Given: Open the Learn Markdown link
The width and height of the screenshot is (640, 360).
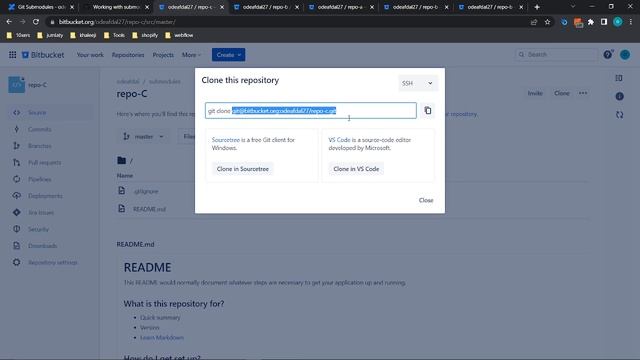Looking at the screenshot, I should pyautogui.click(x=162, y=338).
